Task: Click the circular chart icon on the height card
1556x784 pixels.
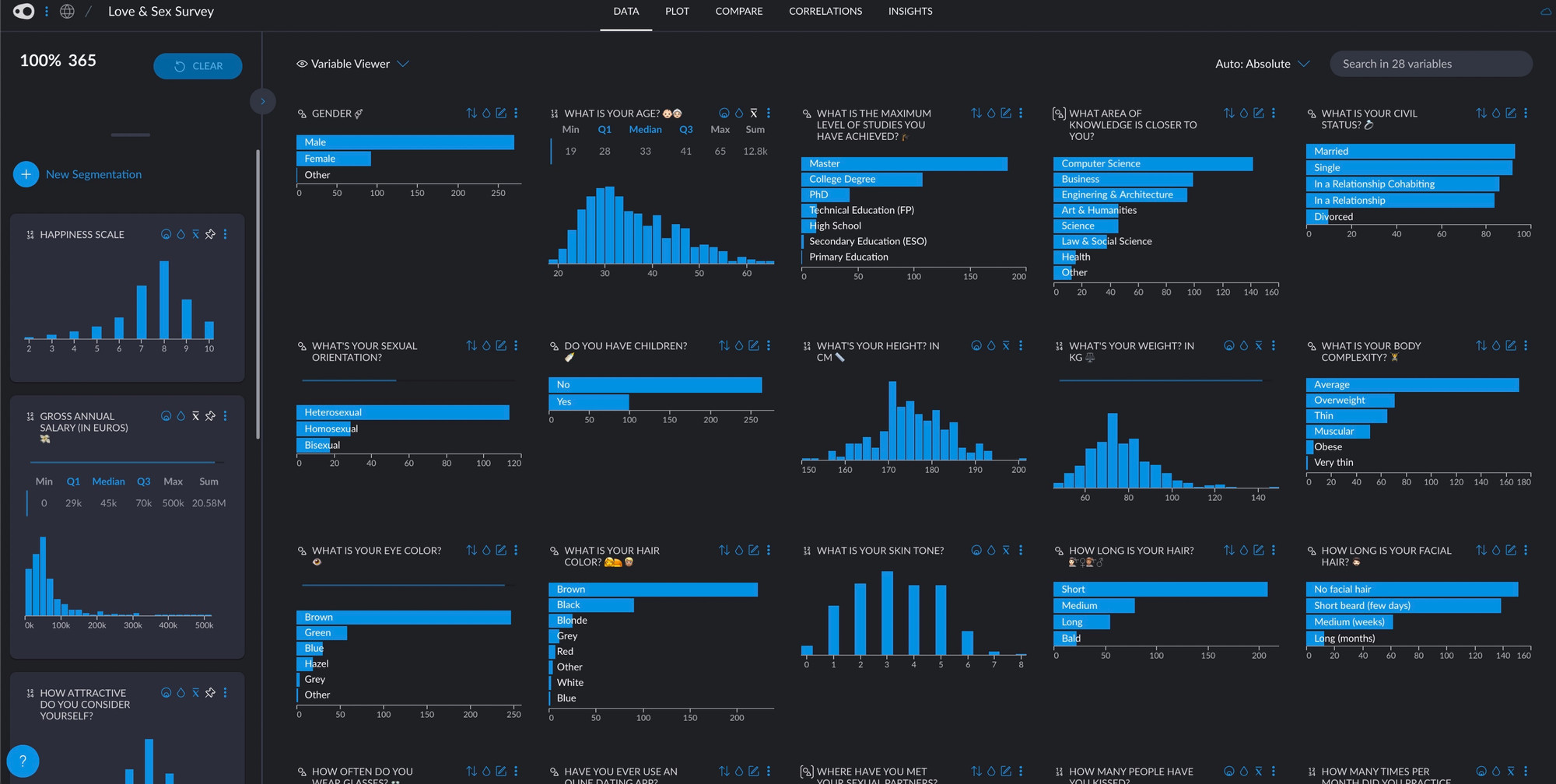Action: tap(976, 346)
